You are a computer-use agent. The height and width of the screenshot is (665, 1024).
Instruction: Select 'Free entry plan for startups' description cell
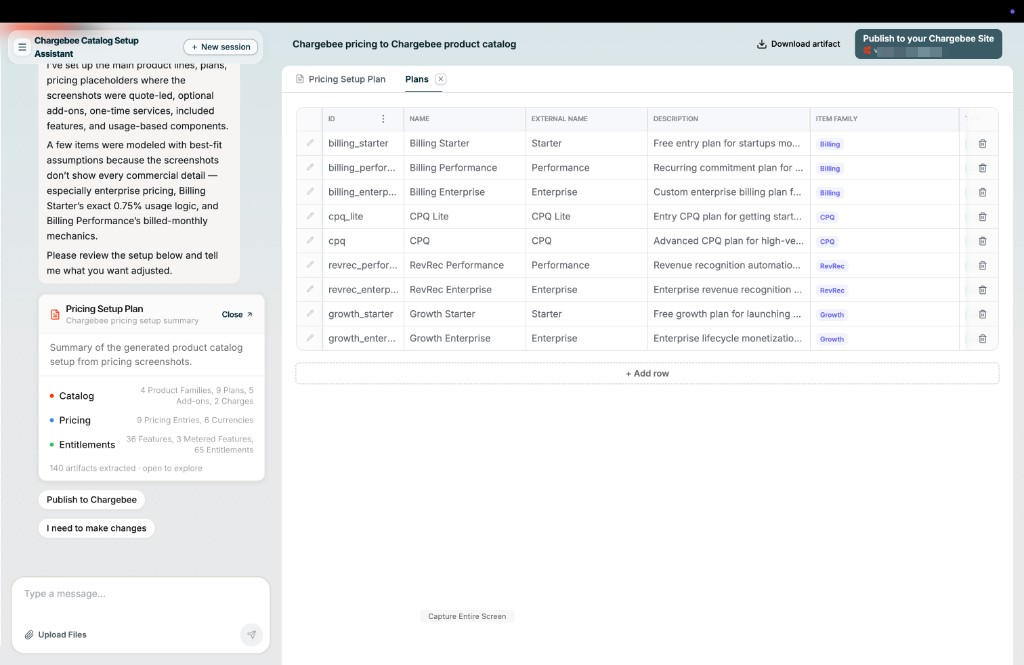(x=728, y=143)
